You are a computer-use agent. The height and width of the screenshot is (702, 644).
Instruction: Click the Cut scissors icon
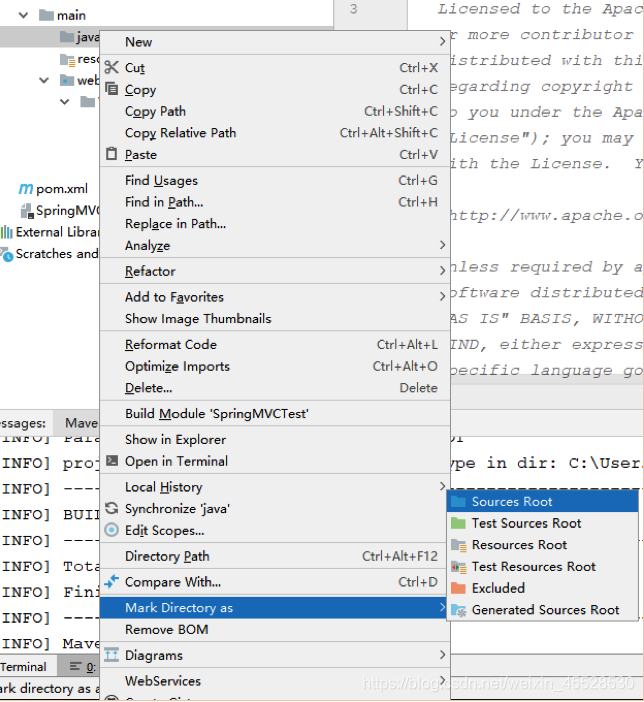click(x=112, y=68)
